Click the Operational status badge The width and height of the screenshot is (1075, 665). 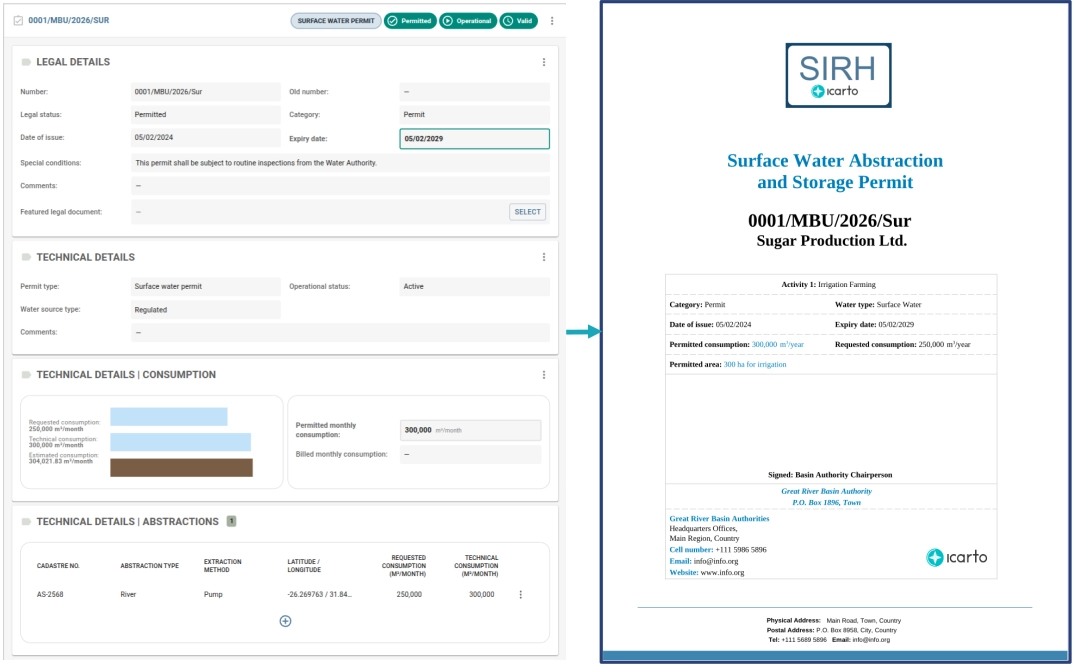coord(468,21)
